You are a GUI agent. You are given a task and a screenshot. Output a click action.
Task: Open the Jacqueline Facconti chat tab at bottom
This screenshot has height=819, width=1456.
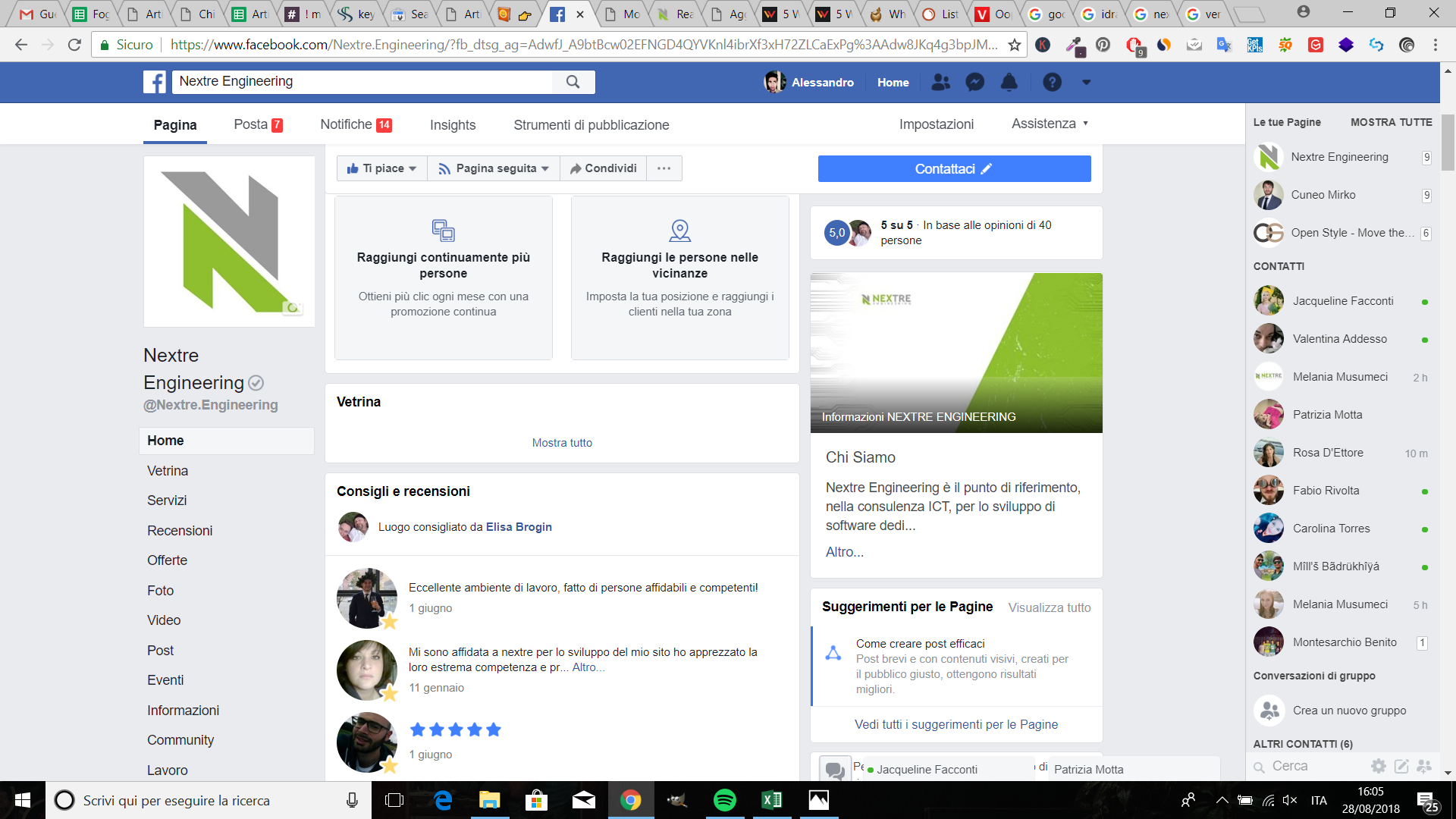[949, 769]
